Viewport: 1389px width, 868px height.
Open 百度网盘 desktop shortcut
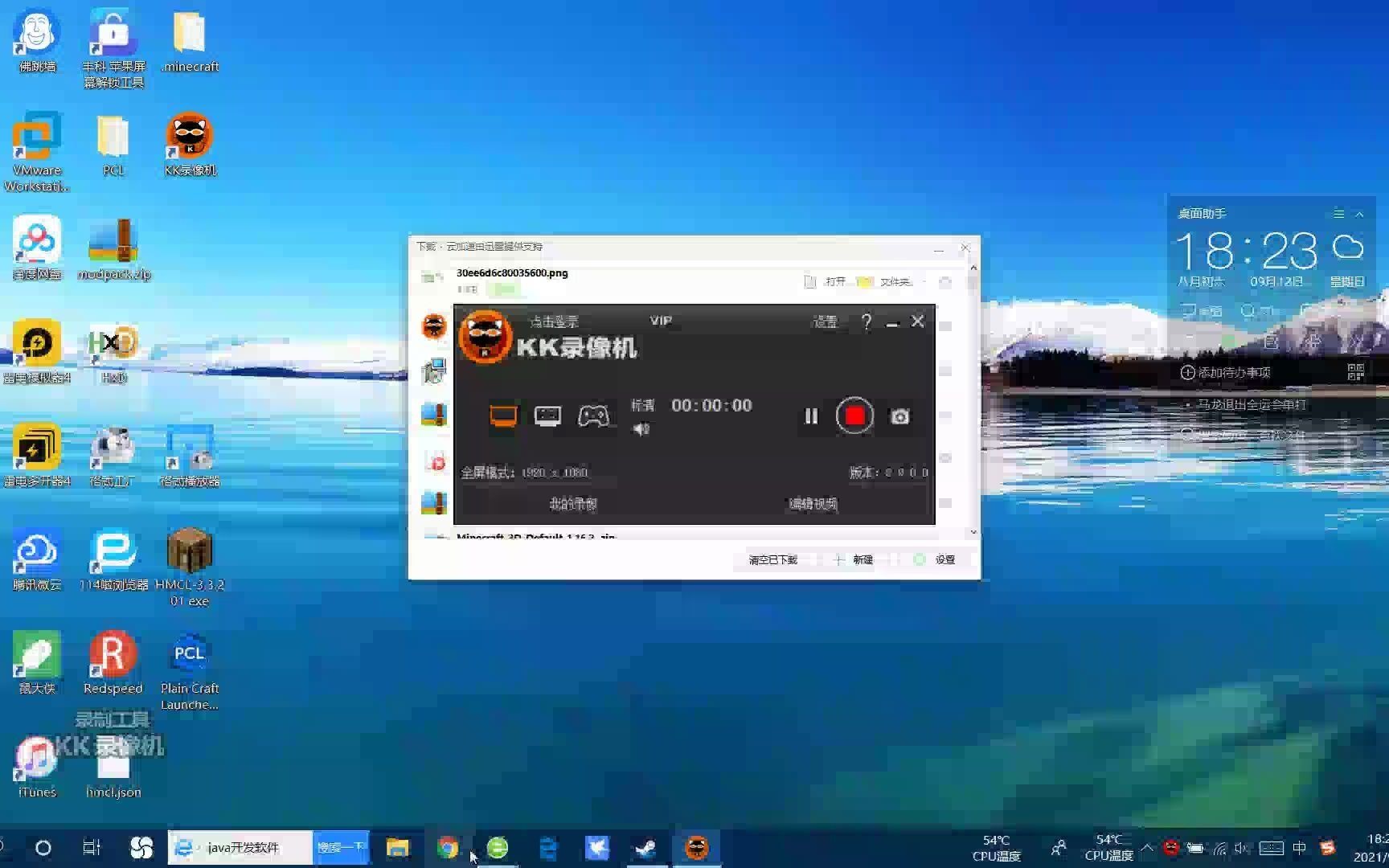pos(37,248)
